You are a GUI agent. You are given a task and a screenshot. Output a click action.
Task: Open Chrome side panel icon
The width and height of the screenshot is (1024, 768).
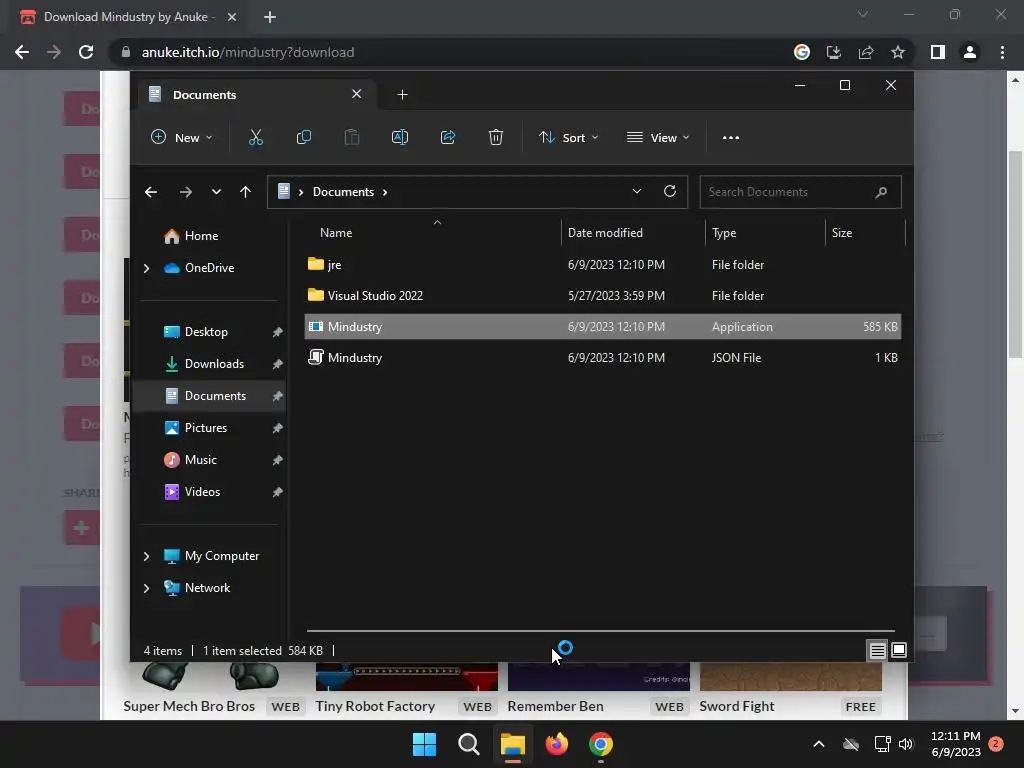pos(937,52)
